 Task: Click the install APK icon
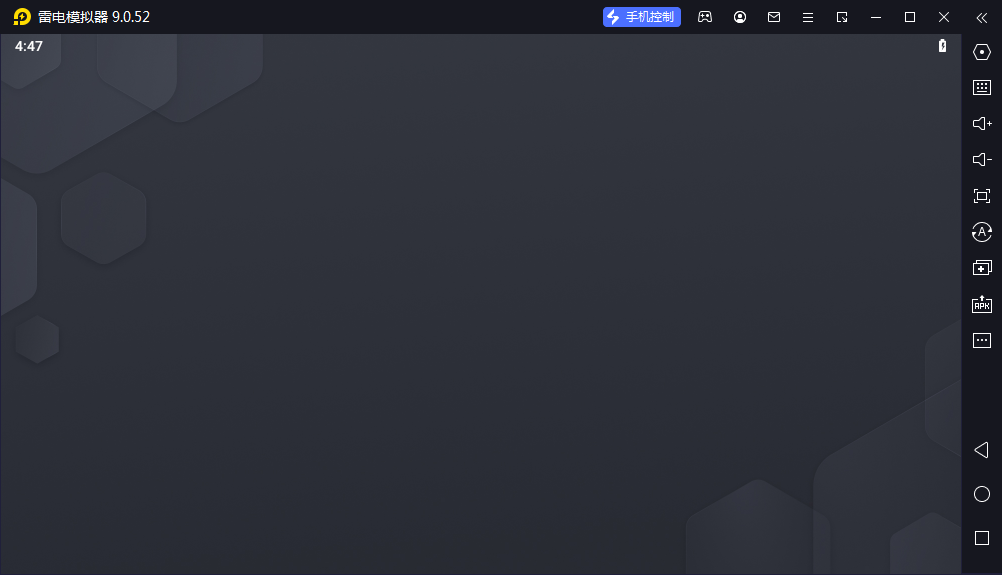point(981,304)
